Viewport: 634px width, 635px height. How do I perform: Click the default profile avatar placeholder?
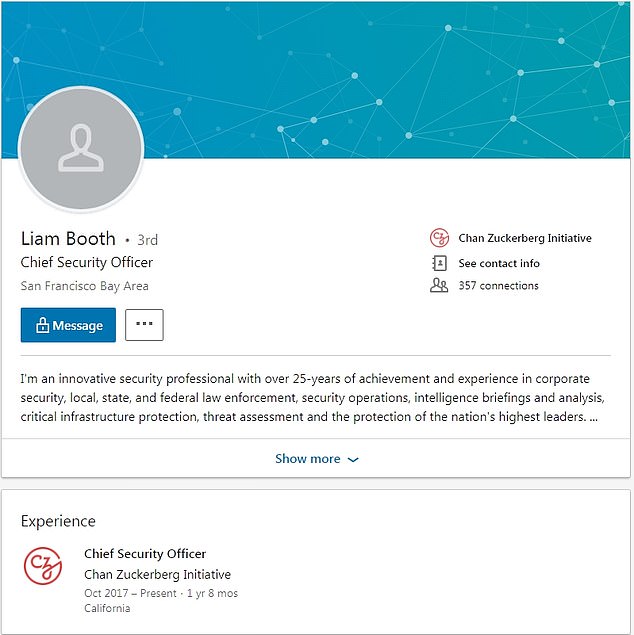[x=81, y=149]
